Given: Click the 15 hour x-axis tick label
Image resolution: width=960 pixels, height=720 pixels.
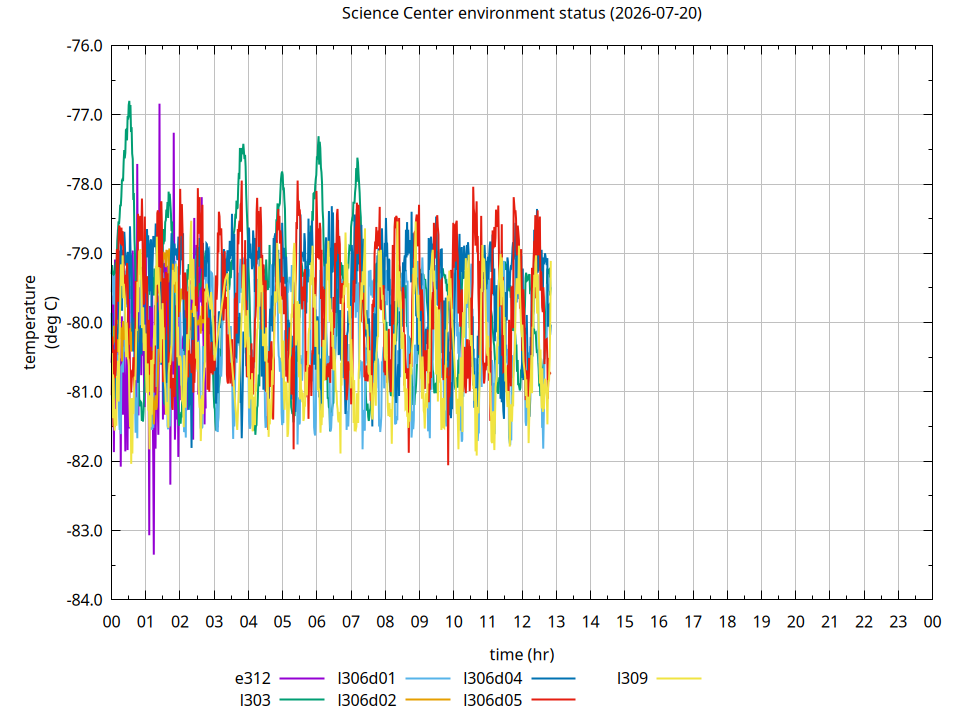Looking at the screenshot, I should pos(624,622).
